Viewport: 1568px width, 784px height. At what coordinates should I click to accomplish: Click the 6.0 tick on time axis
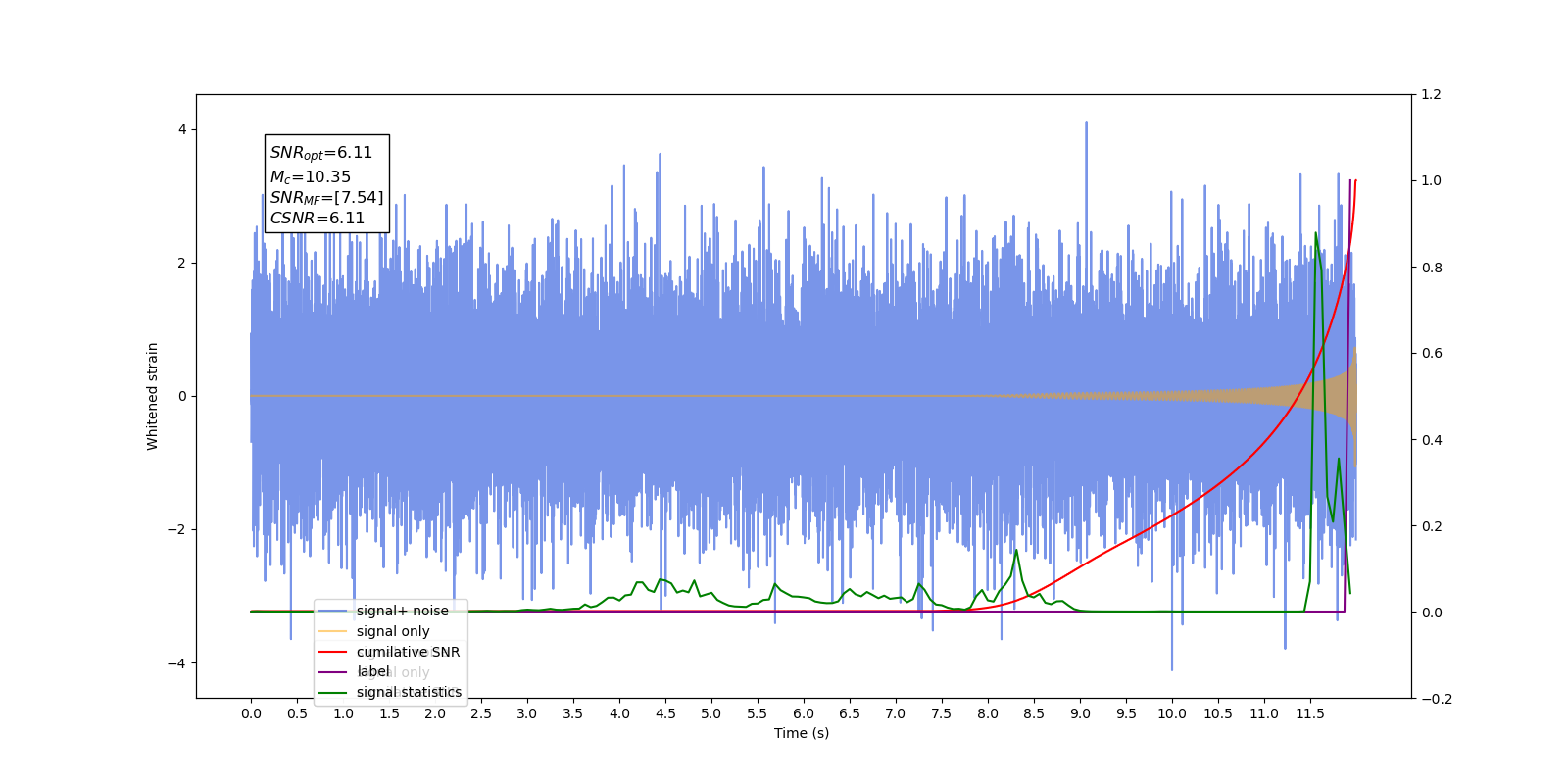(804, 713)
